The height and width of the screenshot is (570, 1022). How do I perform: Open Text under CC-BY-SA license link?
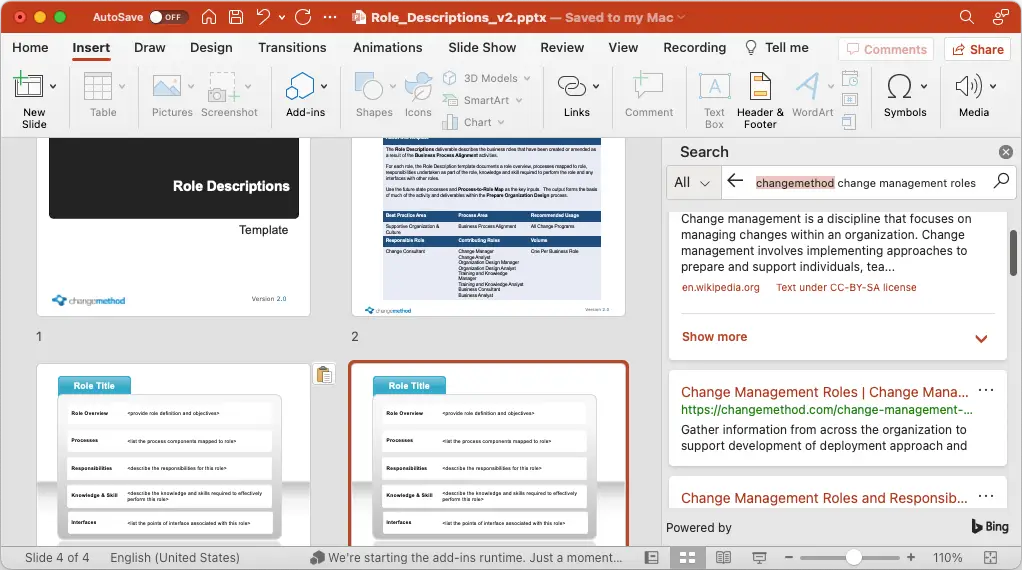(x=846, y=287)
